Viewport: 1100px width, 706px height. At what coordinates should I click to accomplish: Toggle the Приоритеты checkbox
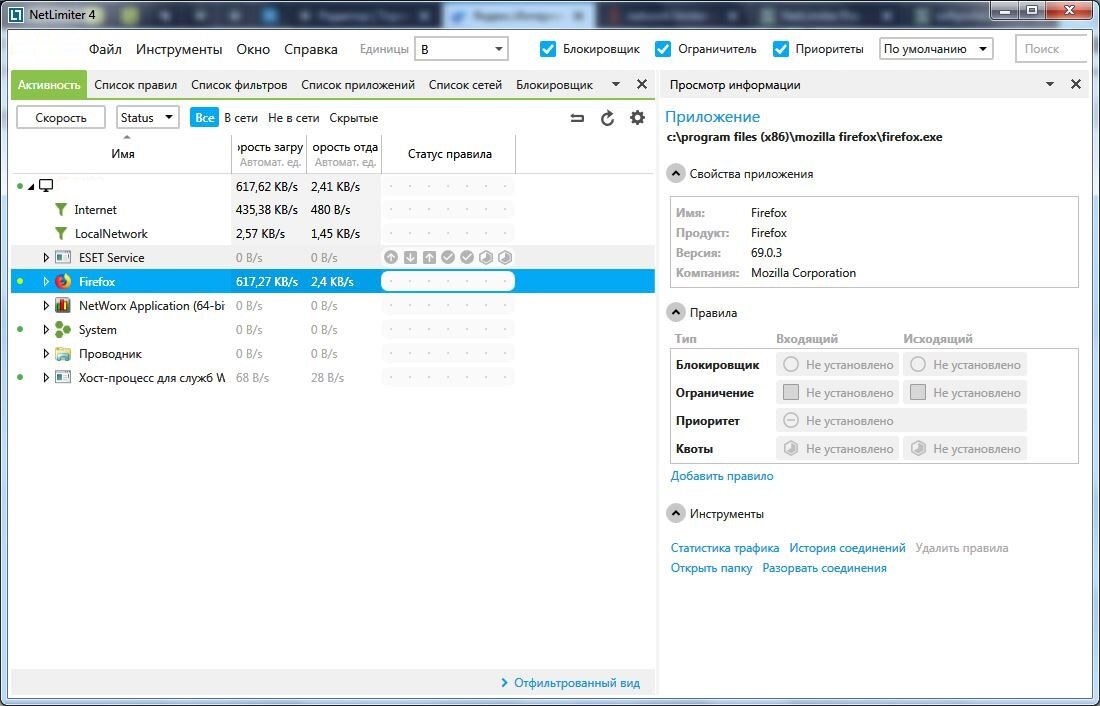click(781, 49)
